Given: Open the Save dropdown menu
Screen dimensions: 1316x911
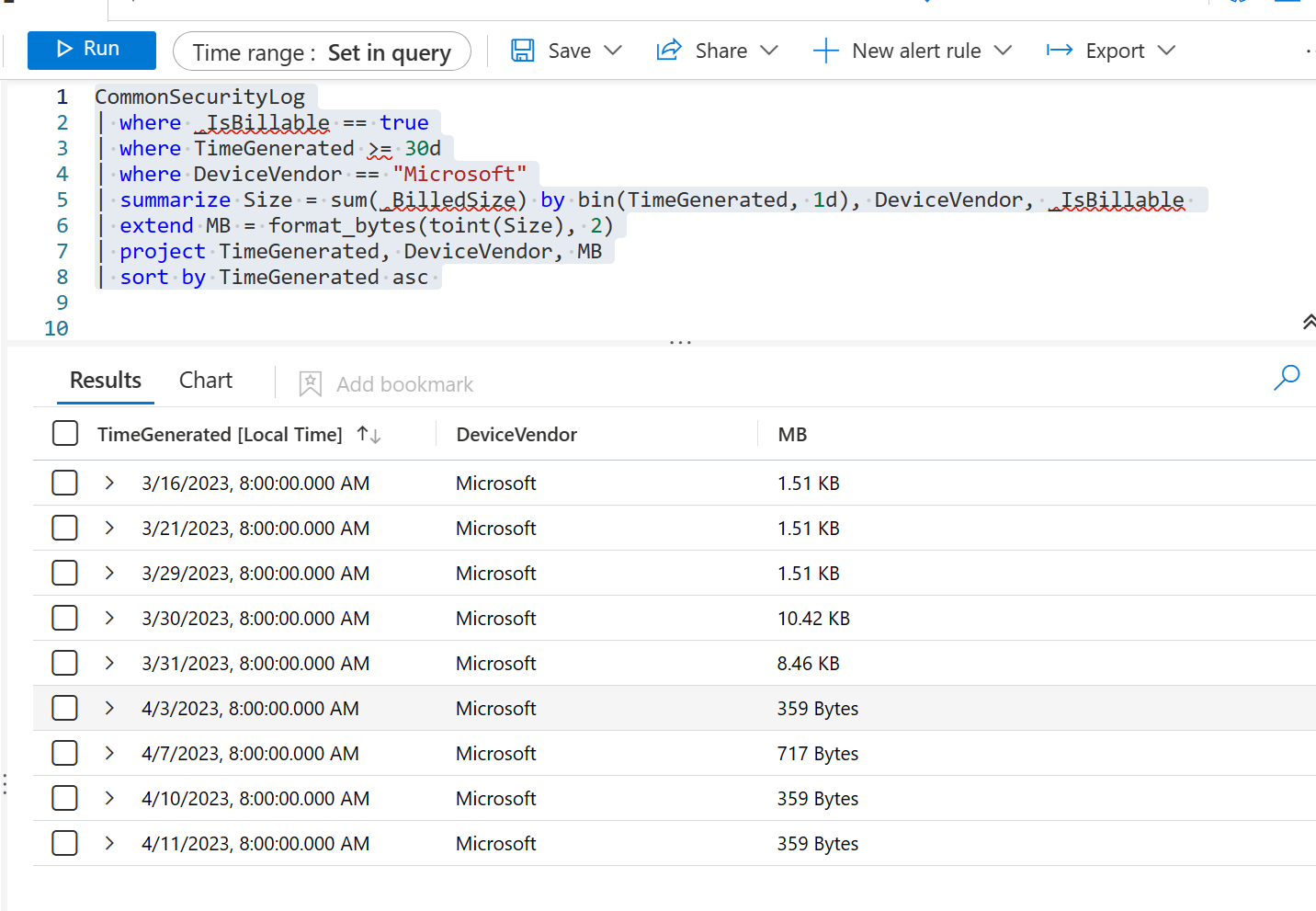Looking at the screenshot, I should [614, 51].
